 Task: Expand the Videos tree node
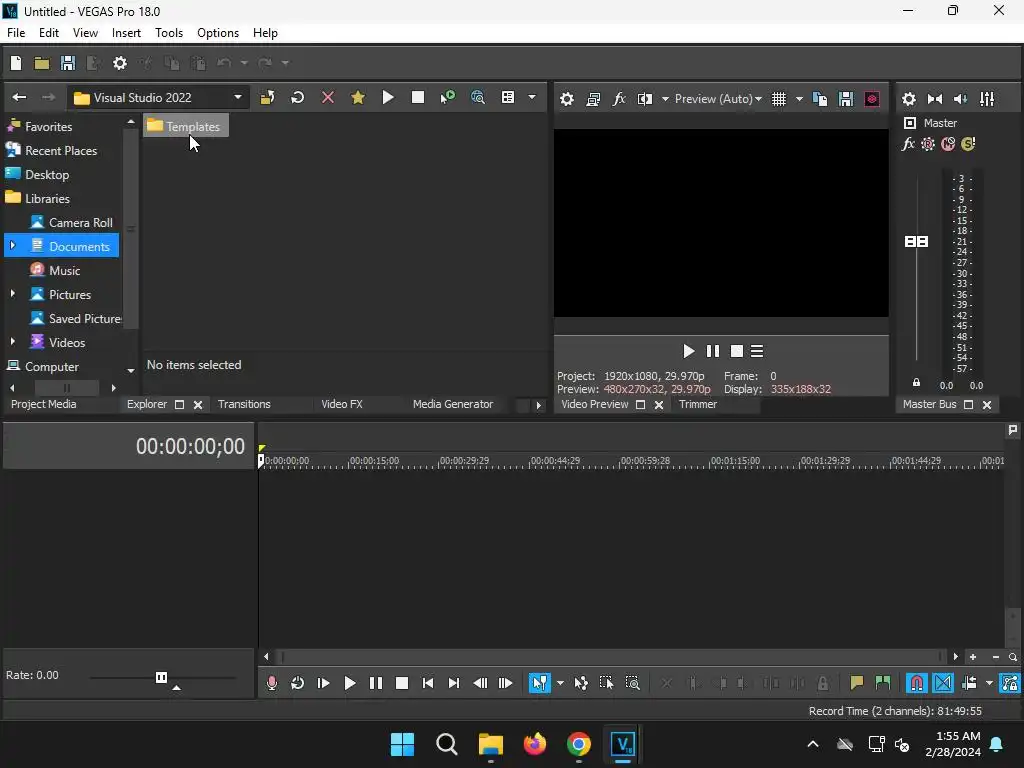coord(12,342)
